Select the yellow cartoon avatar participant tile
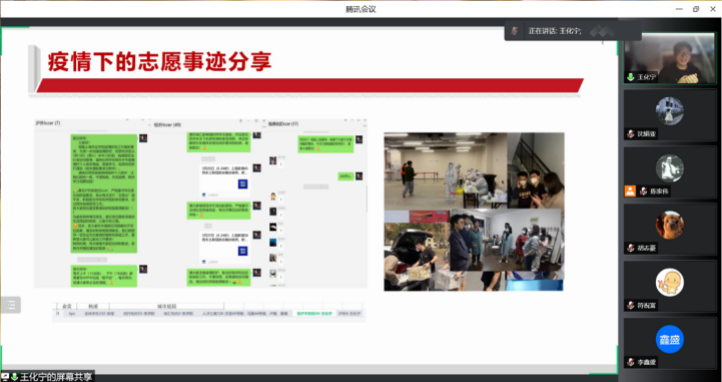The image size is (722, 382). pos(670,286)
